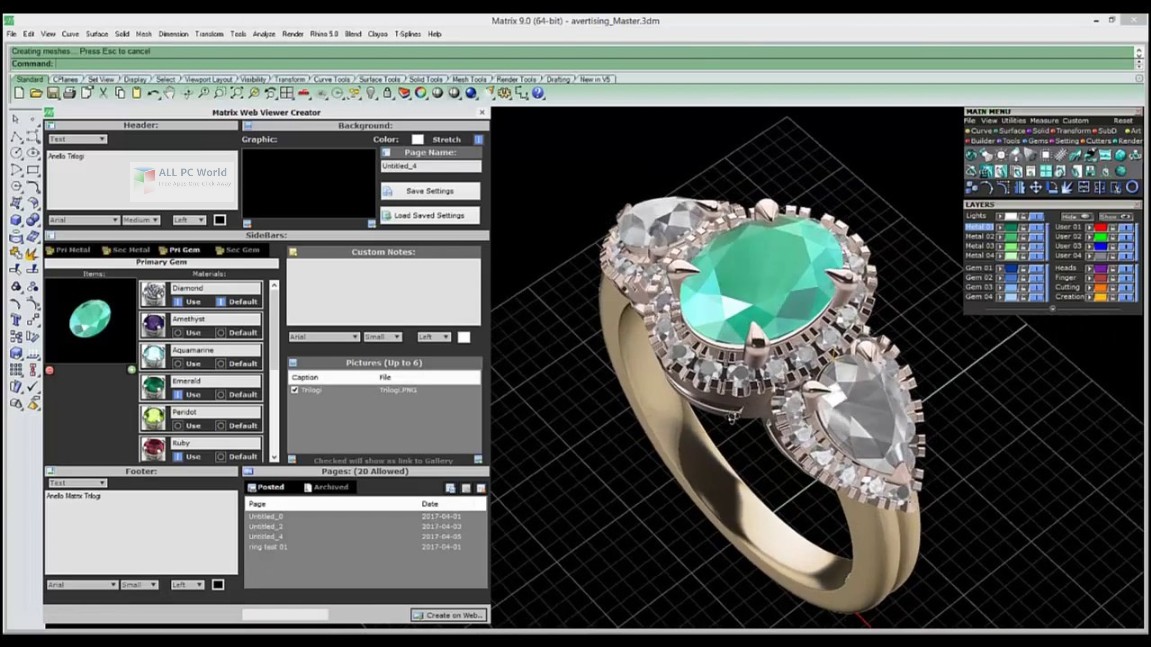Click the Create on Web button
The width and height of the screenshot is (1151, 647).
pos(448,615)
